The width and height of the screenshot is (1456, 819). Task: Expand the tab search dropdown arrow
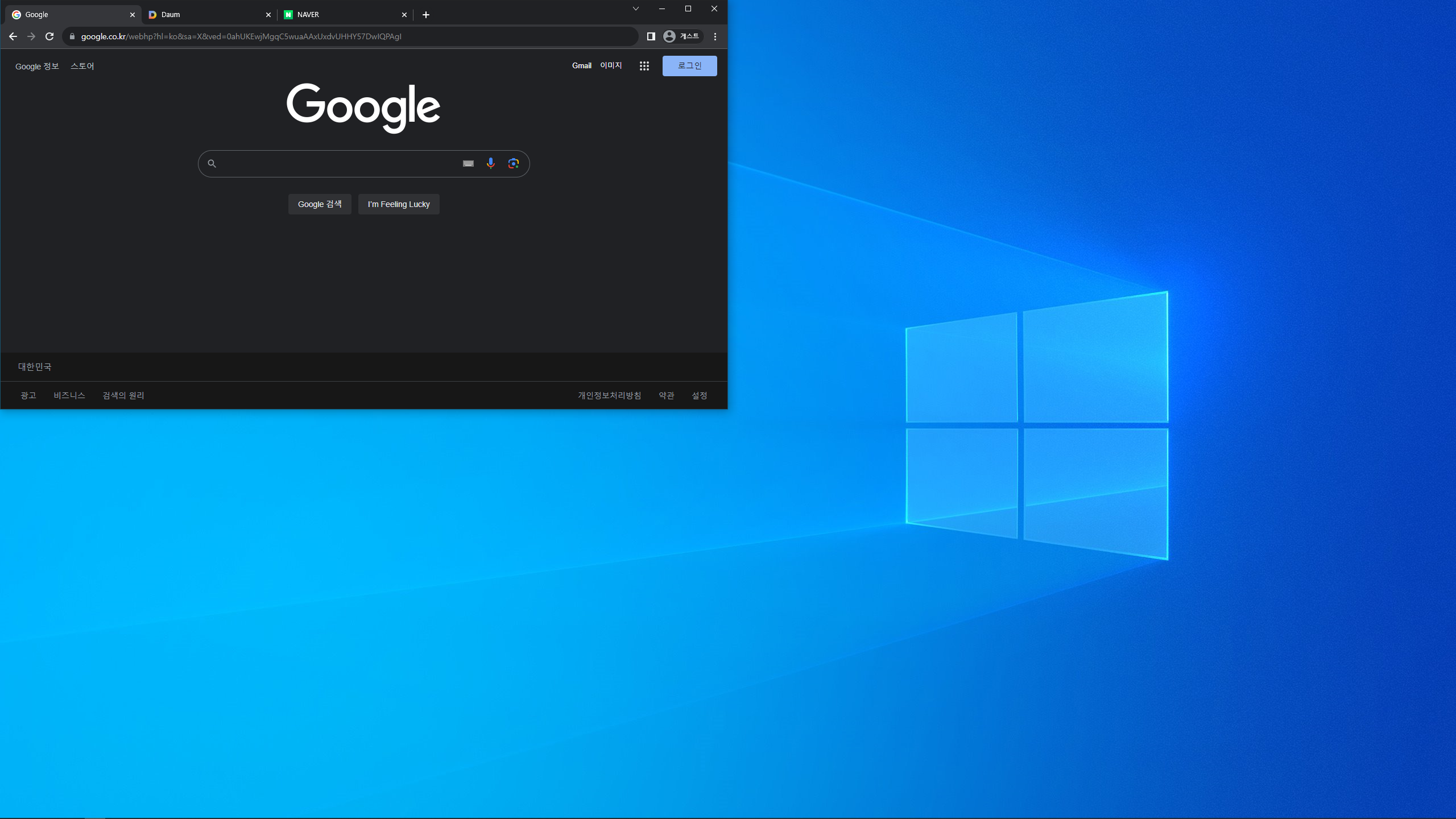point(636,9)
